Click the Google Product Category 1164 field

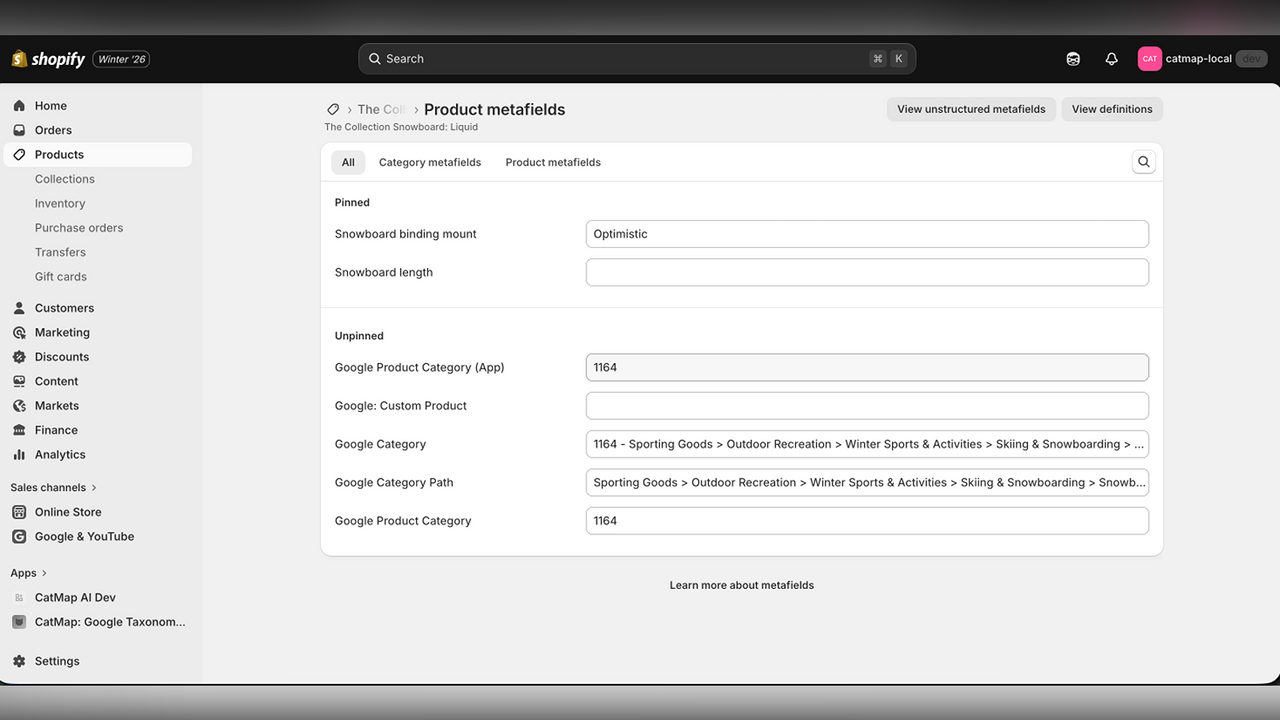tap(867, 521)
